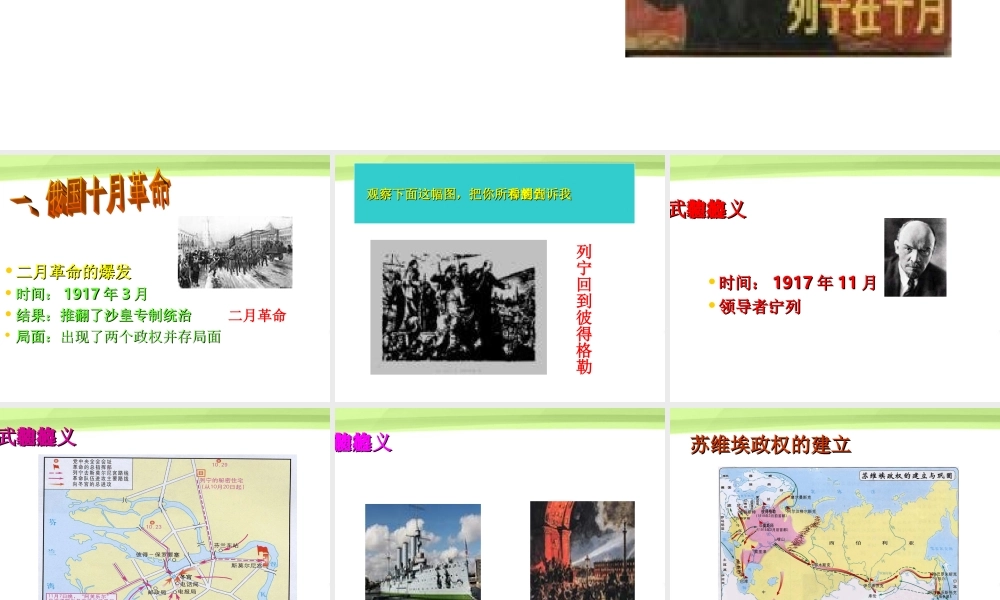
Task: Click the Aurora cruiser photo
Action: pyautogui.click(x=423, y=552)
